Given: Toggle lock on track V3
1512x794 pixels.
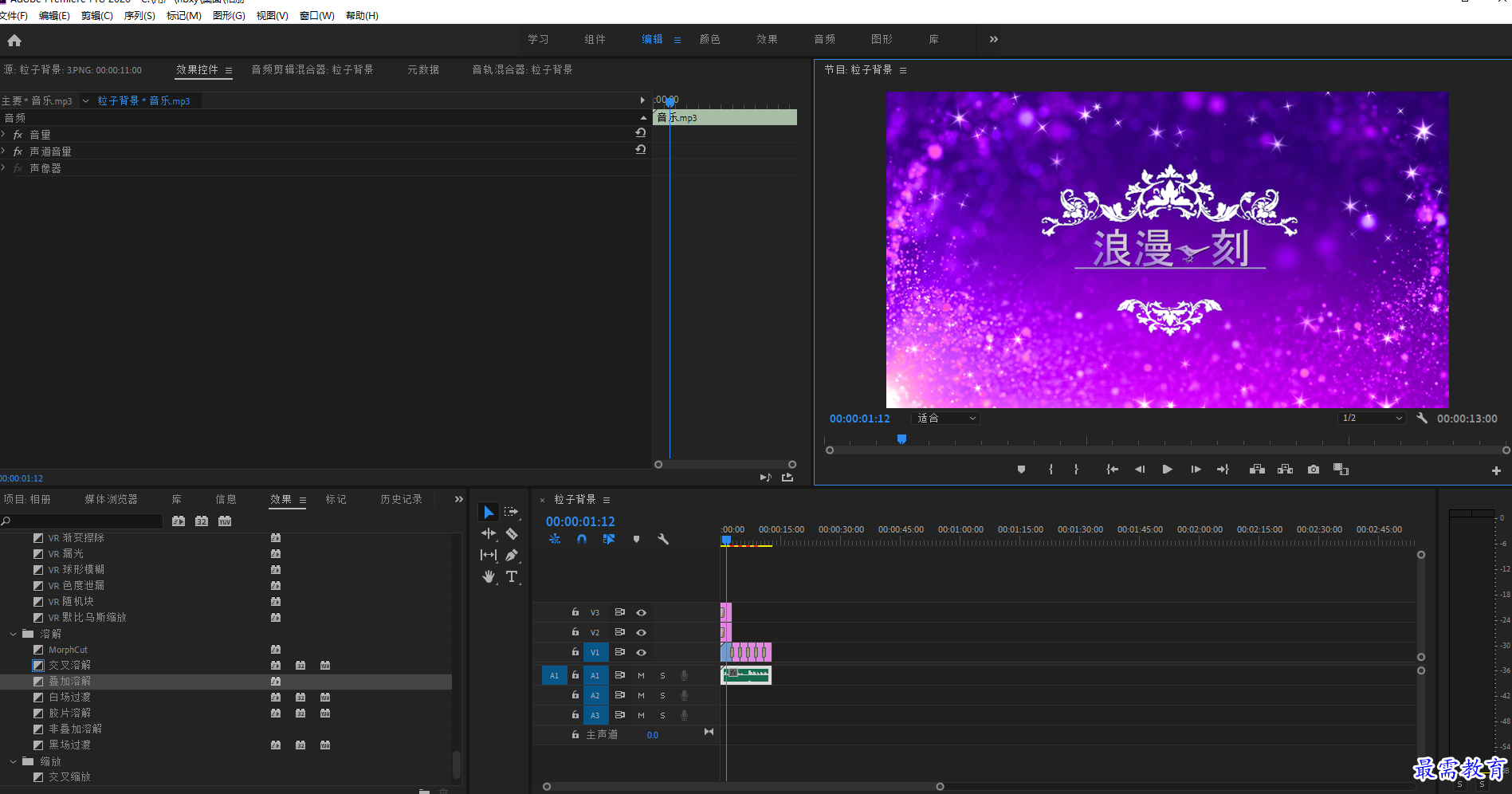Looking at the screenshot, I should tap(575, 612).
